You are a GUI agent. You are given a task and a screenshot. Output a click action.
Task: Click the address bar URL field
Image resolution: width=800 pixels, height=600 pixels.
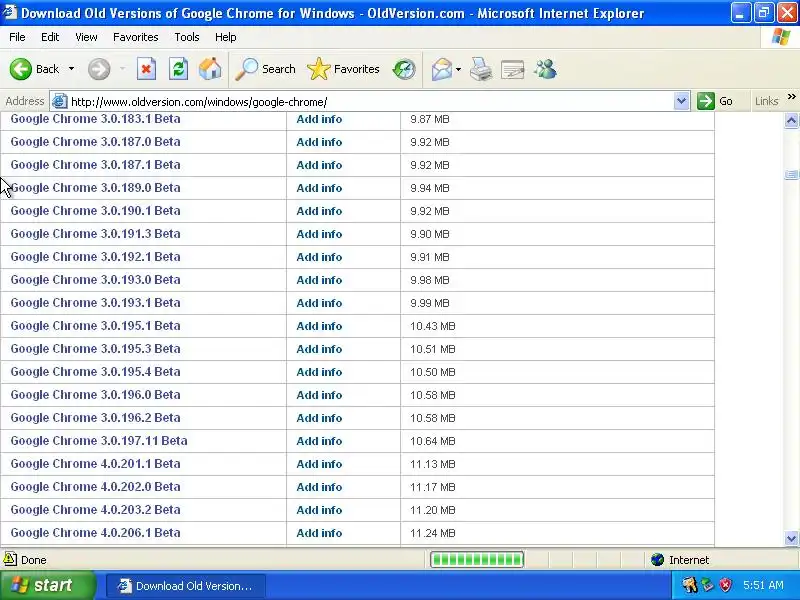[370, 102]
